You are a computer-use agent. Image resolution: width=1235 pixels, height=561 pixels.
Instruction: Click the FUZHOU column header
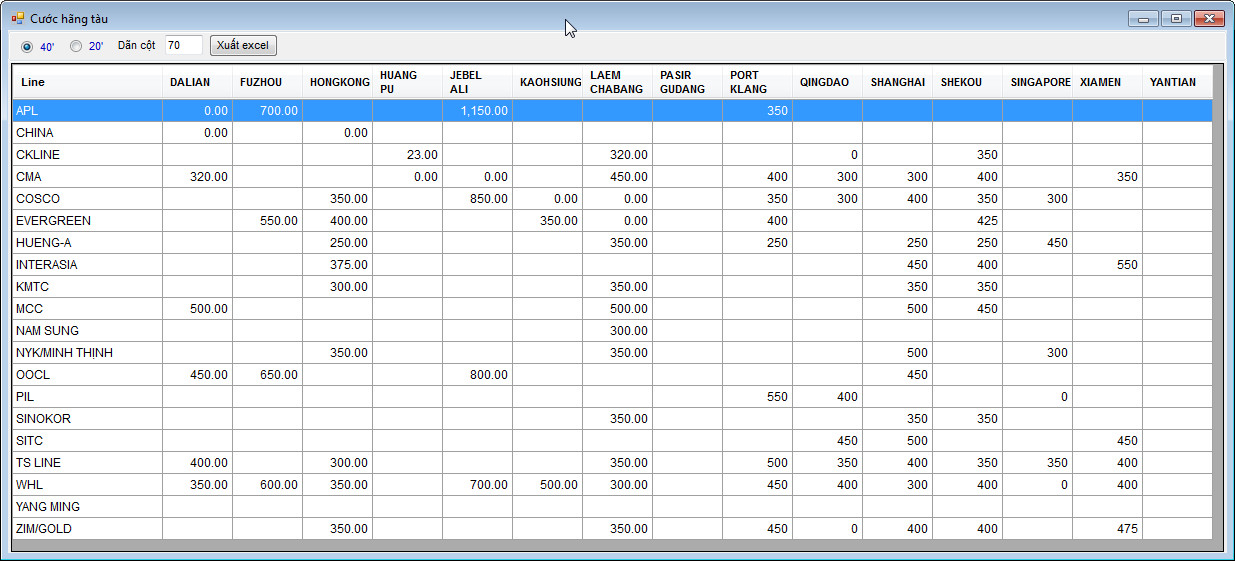[267, 82]
